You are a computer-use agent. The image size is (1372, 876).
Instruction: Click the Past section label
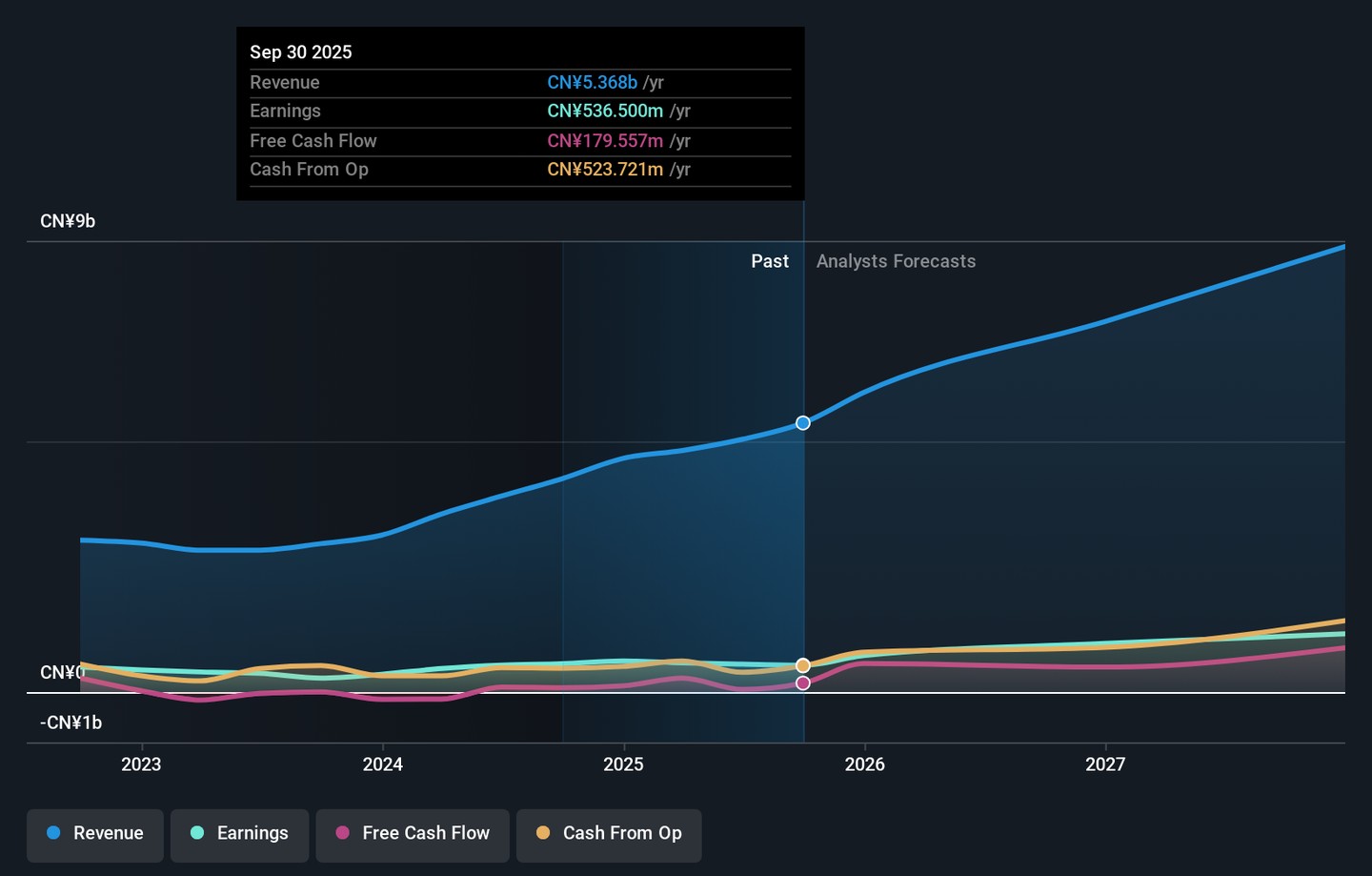click(x=770, y=261)
